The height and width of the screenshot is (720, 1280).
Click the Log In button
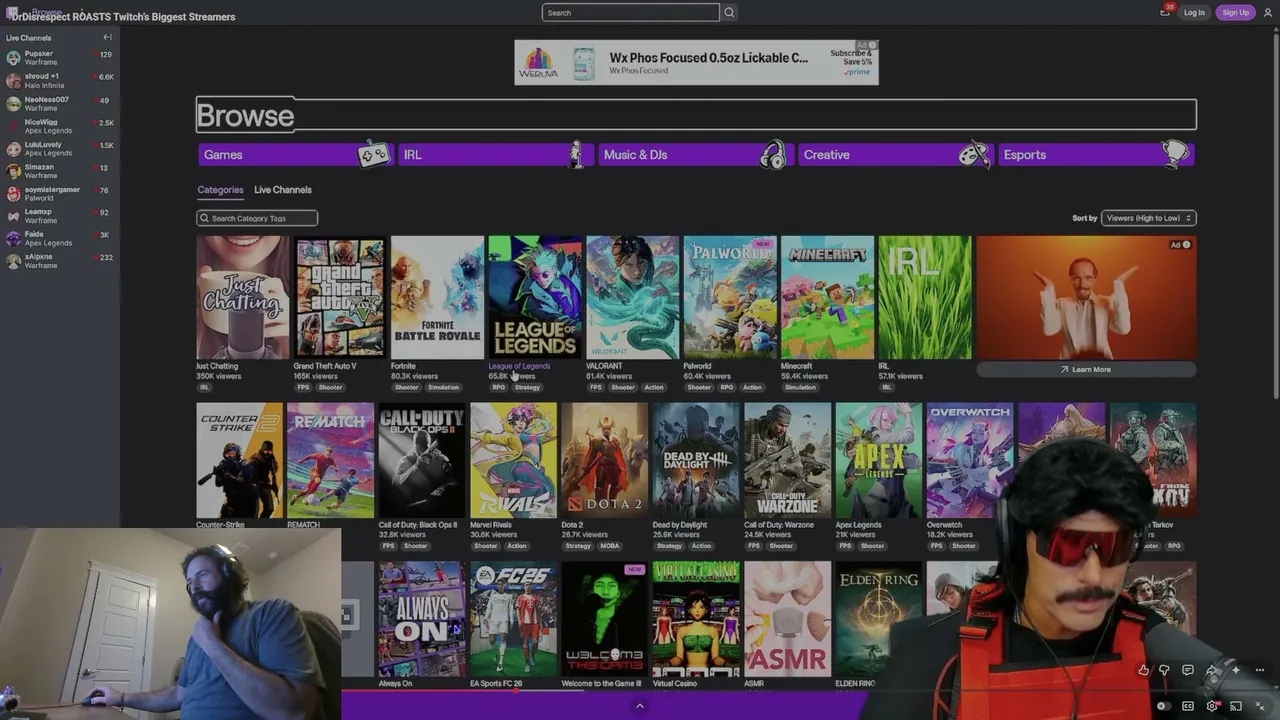[x=1194, y=12]
